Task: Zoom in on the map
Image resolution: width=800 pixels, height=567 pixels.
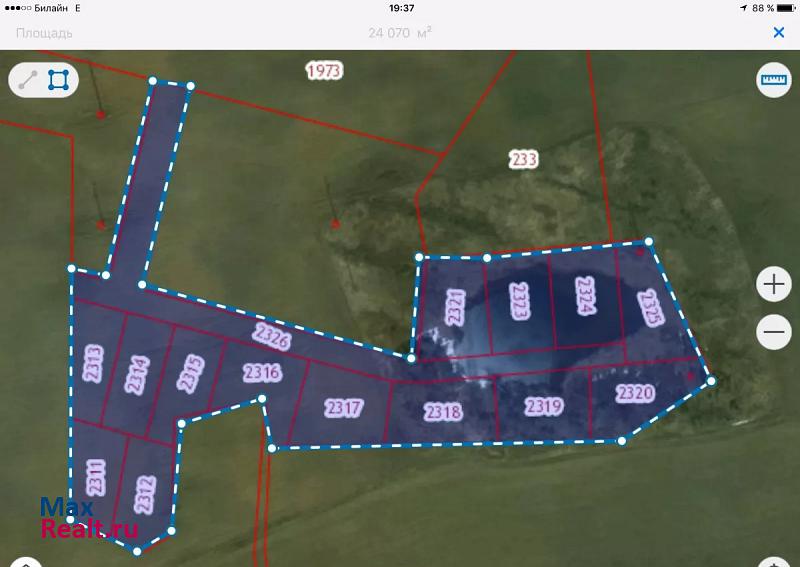Action: 774,285
